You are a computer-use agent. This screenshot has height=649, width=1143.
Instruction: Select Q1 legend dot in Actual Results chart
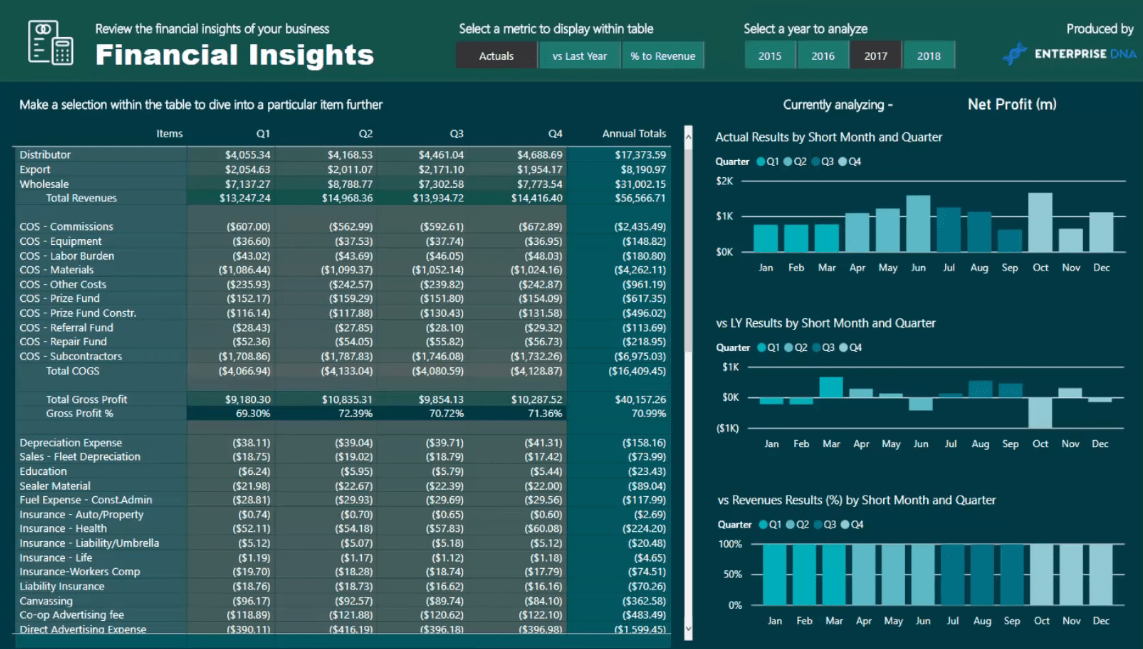point(761,162)
